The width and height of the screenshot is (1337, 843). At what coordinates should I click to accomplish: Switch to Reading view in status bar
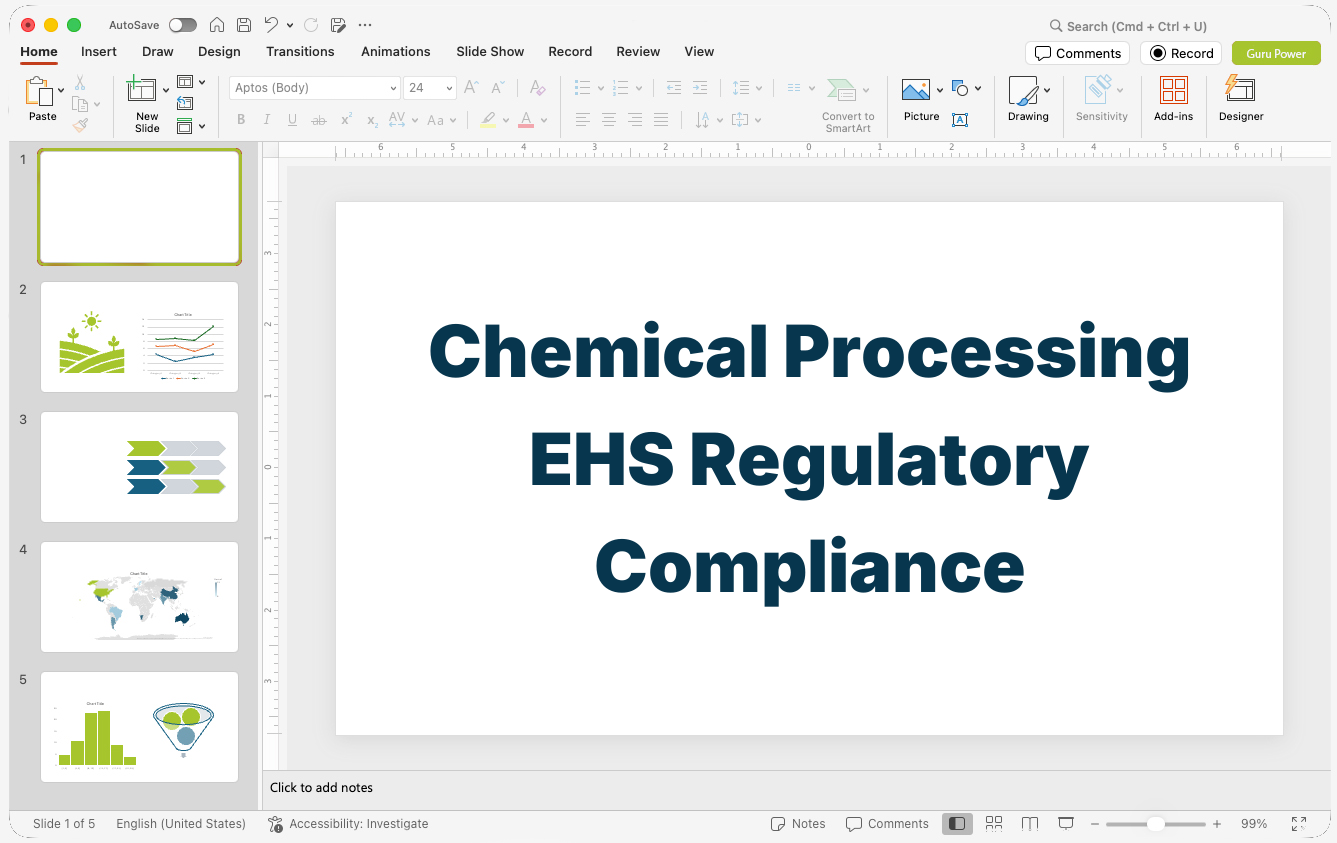click(x=1030, y=824)
